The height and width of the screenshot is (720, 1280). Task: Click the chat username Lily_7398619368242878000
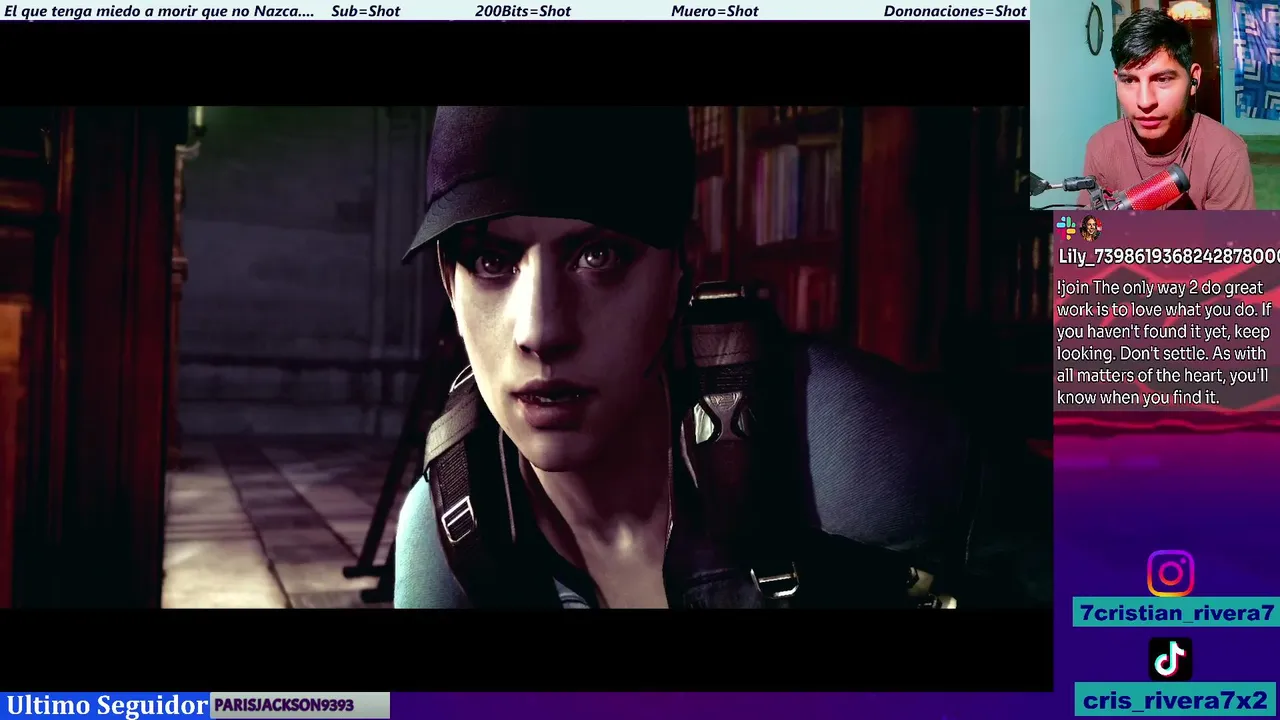(1169, 256)
